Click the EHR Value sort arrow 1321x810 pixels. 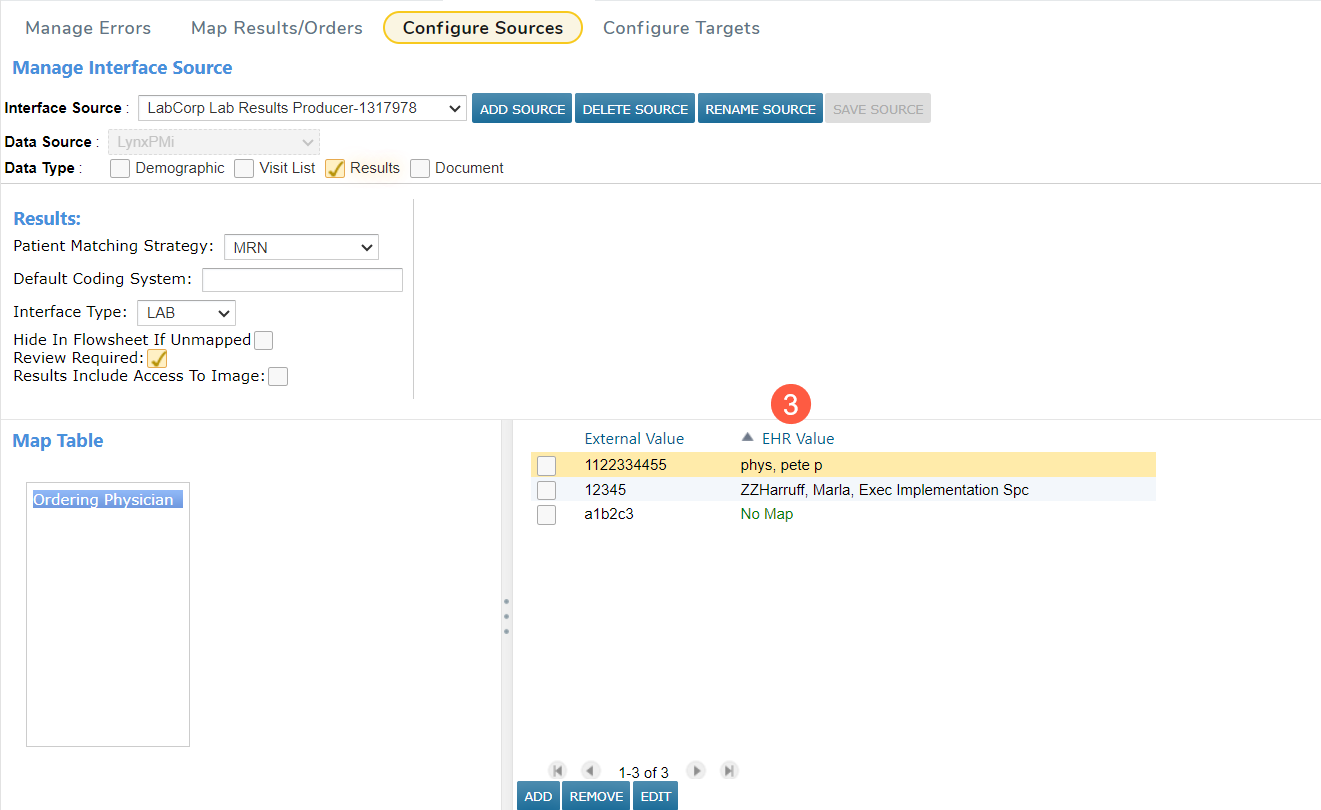747,438
